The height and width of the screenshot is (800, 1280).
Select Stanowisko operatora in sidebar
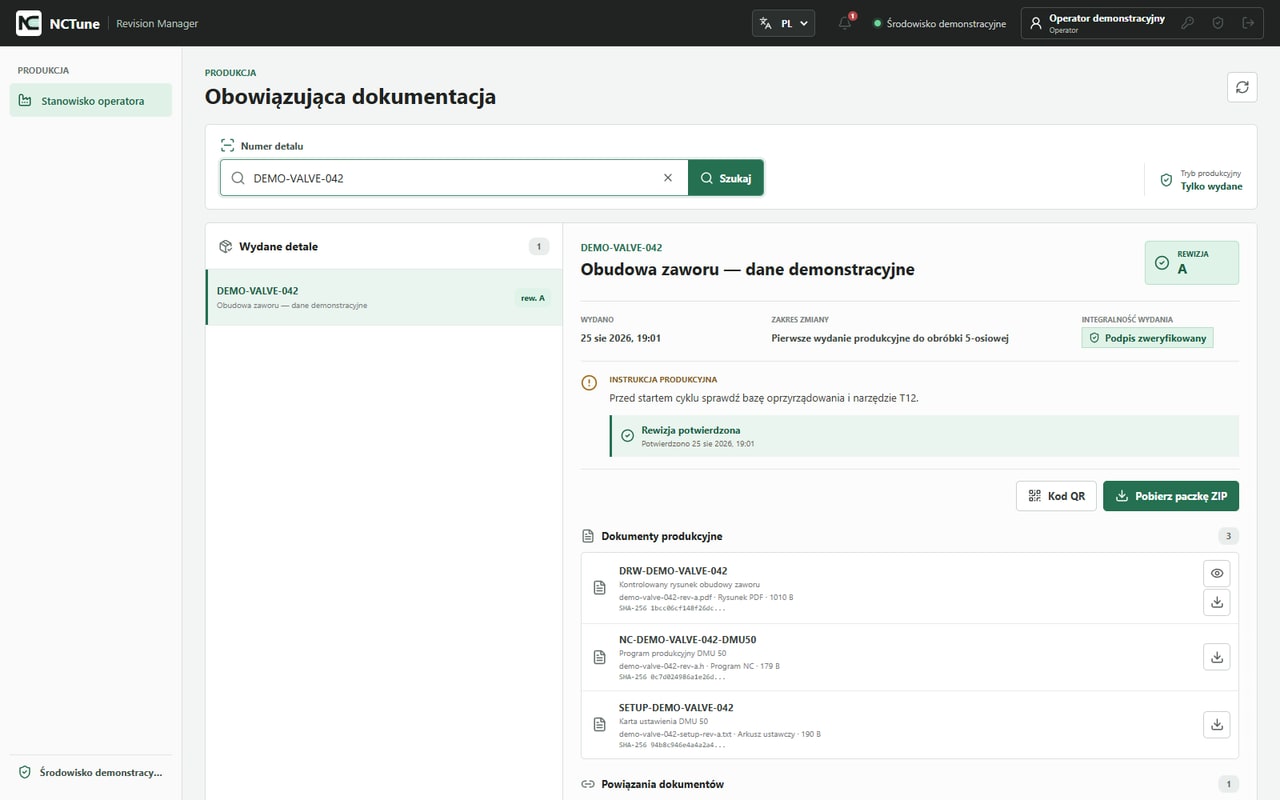click(91, 100)
